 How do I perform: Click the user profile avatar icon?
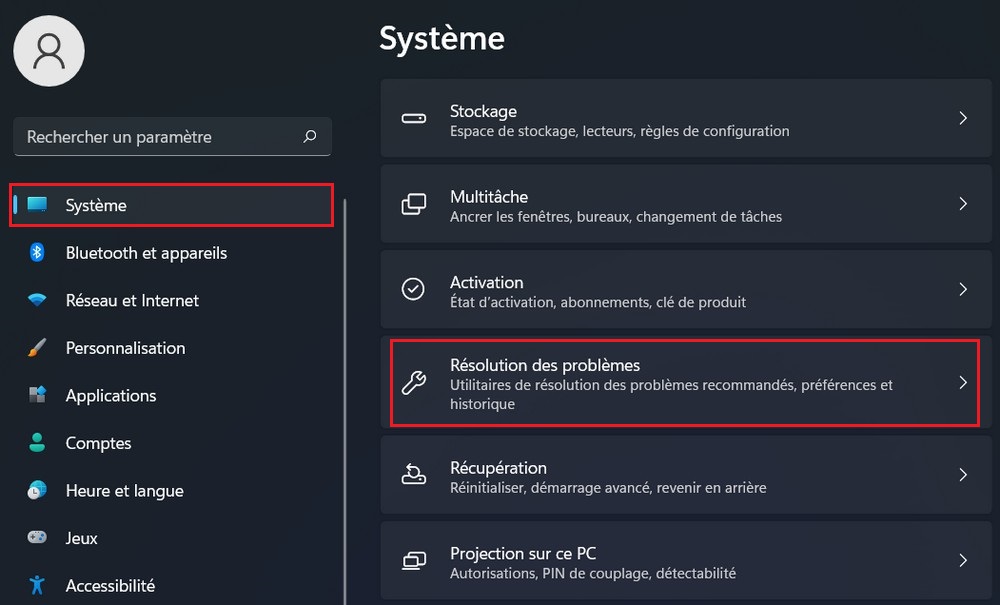pyautogui.click(x=49, y=51)
